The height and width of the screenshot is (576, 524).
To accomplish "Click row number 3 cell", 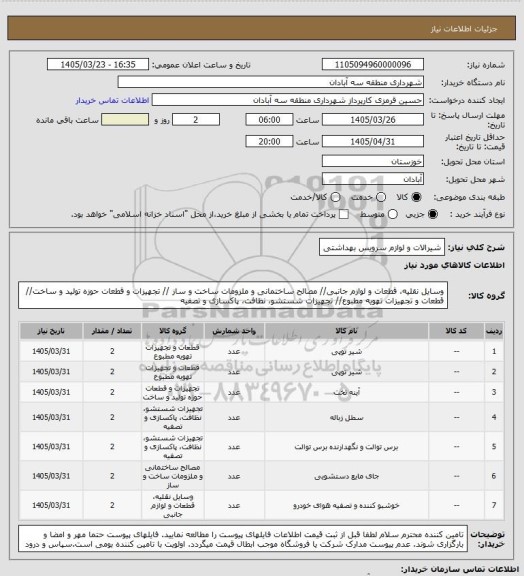I will [x=494, y=392].
